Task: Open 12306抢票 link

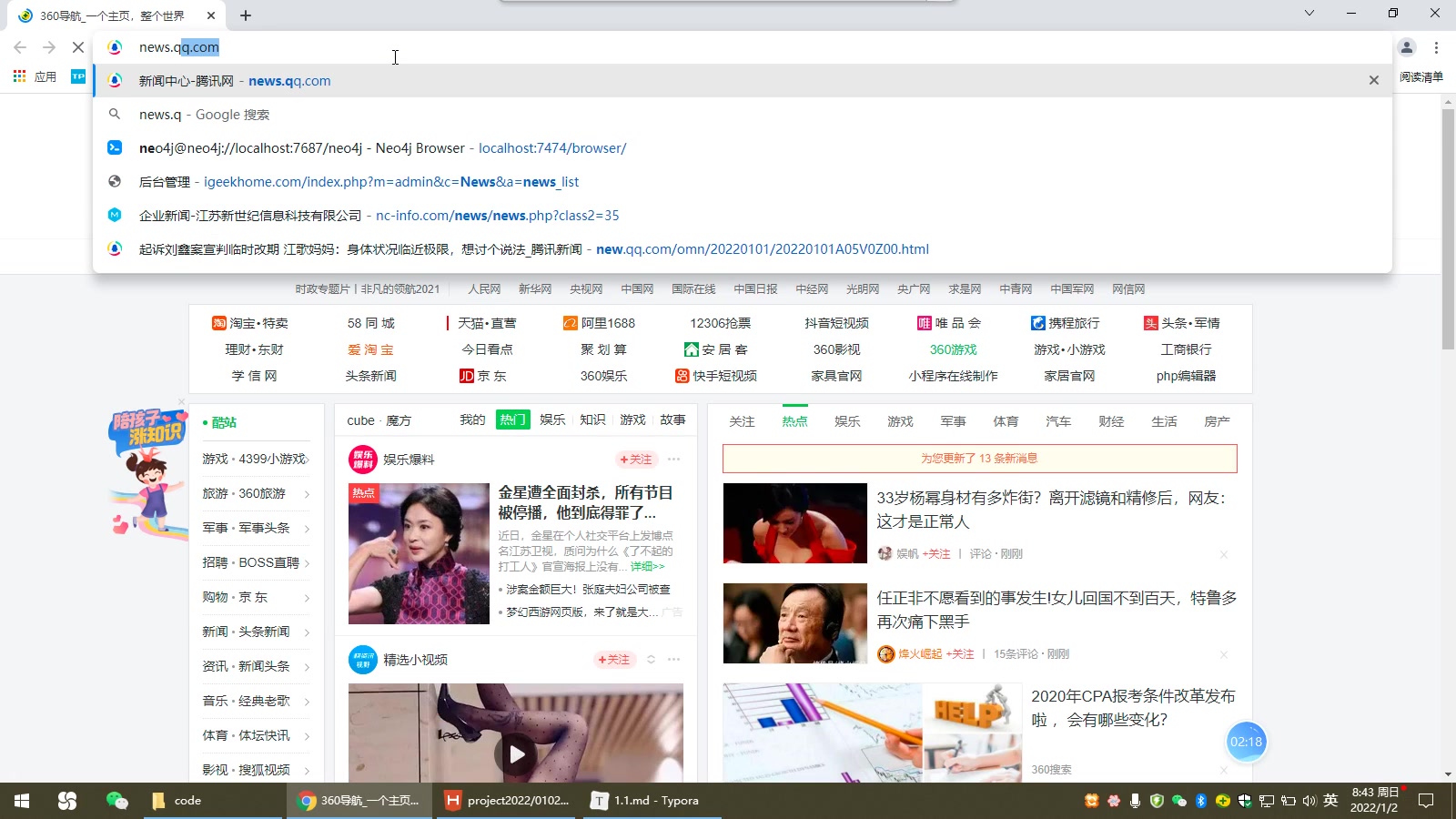Action: 721,323
